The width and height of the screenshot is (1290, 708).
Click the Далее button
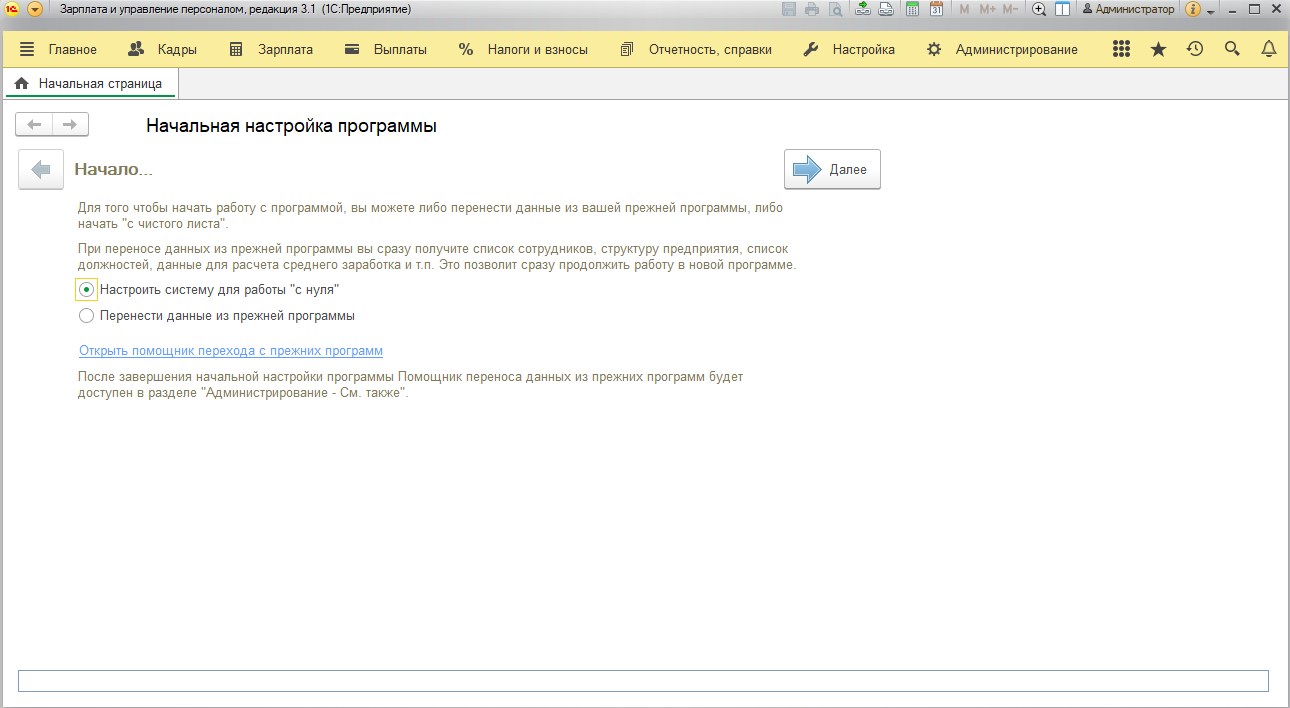point(832,170)
